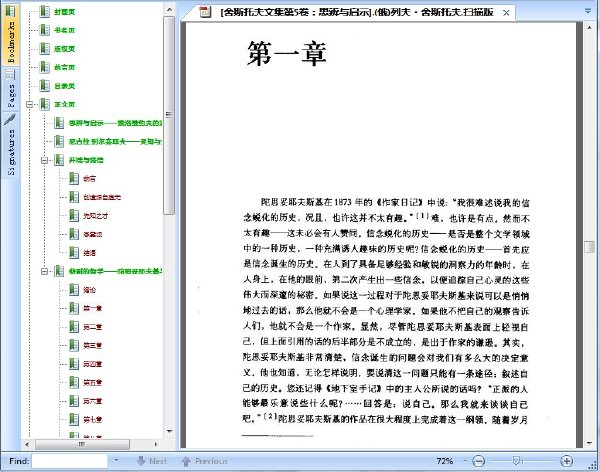Click the bookmark icon beside 目录页
The image size is (600, 472).
tap(45, 86)
